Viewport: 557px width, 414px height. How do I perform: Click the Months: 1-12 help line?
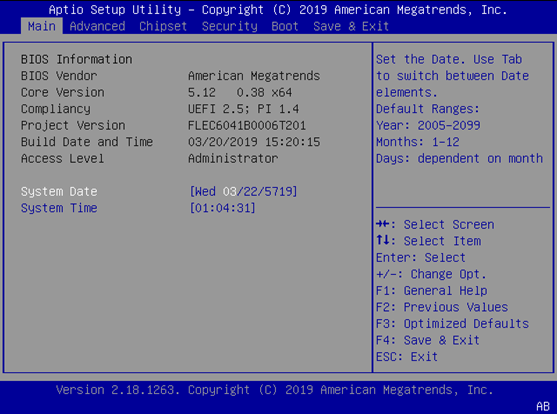coord(418,142)
